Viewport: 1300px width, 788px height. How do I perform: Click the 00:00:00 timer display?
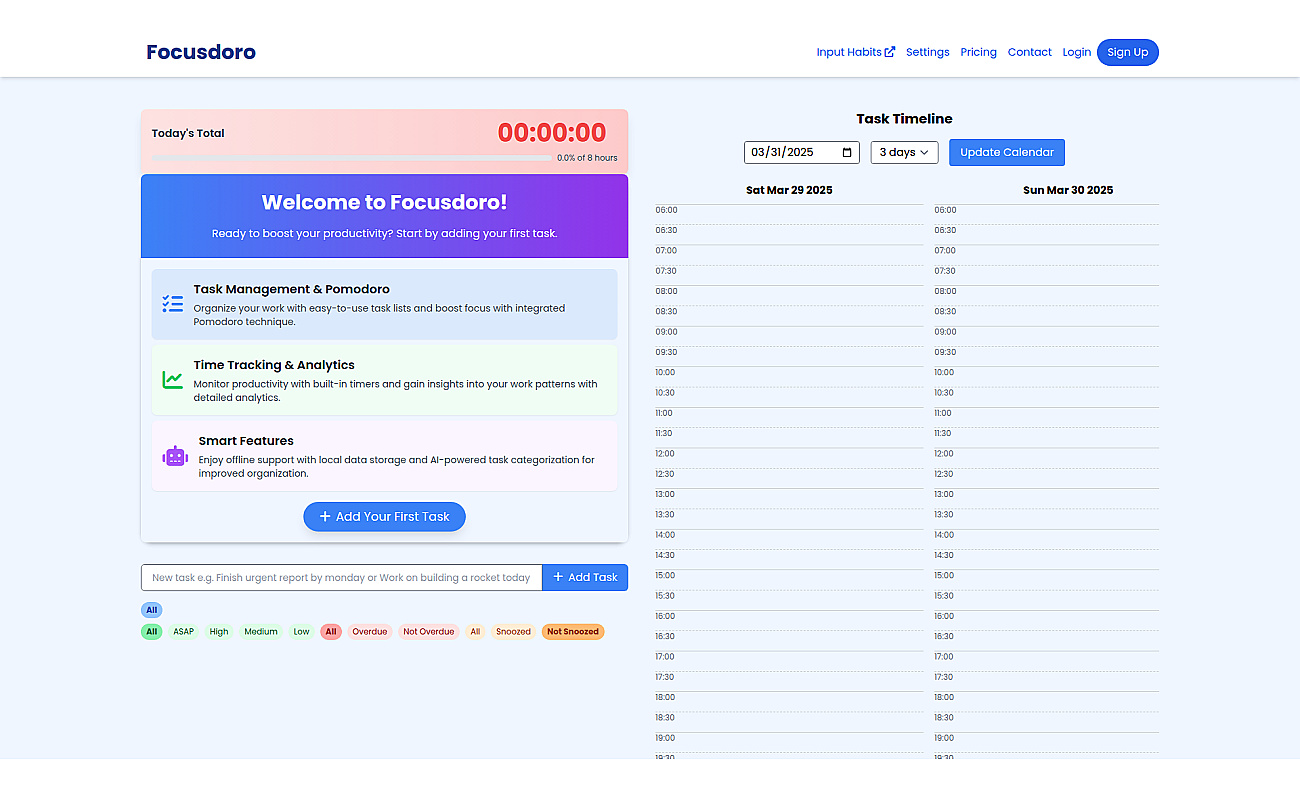[552, 132]
